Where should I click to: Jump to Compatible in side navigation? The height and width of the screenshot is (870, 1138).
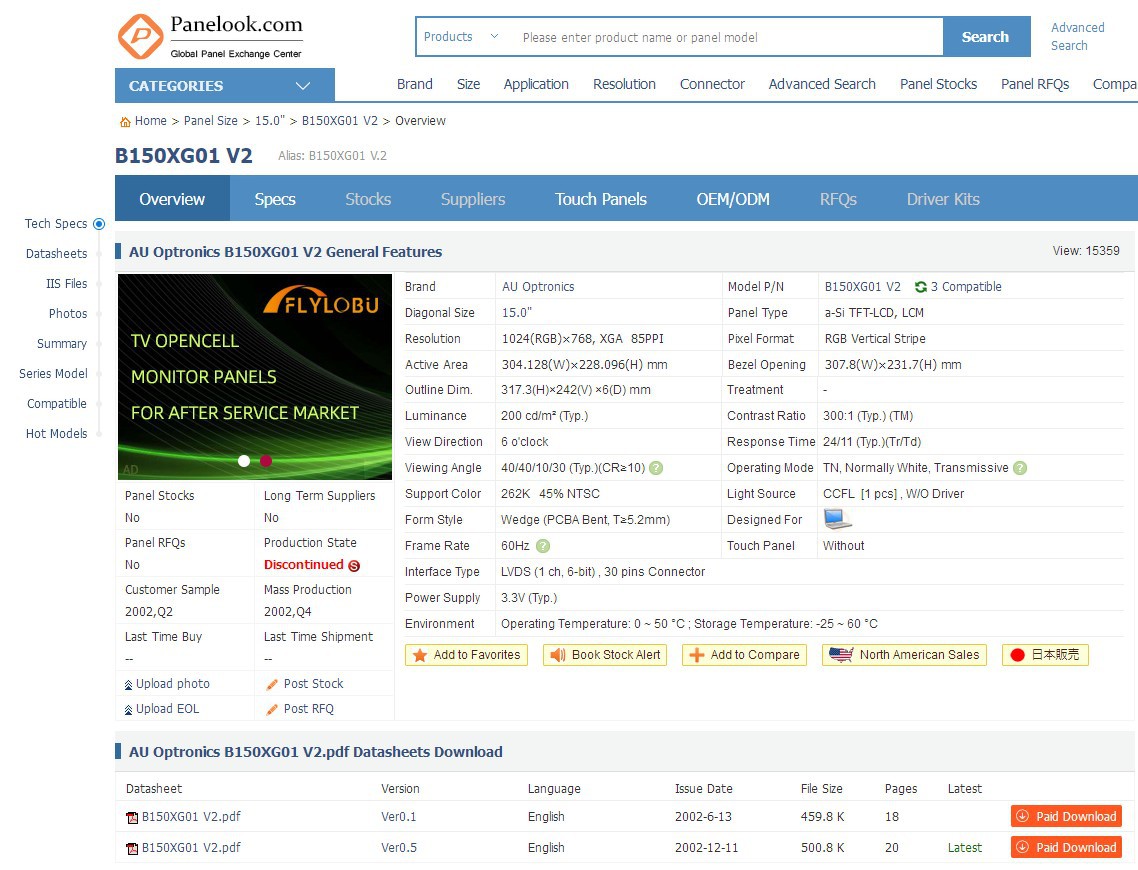coord(57,403)
